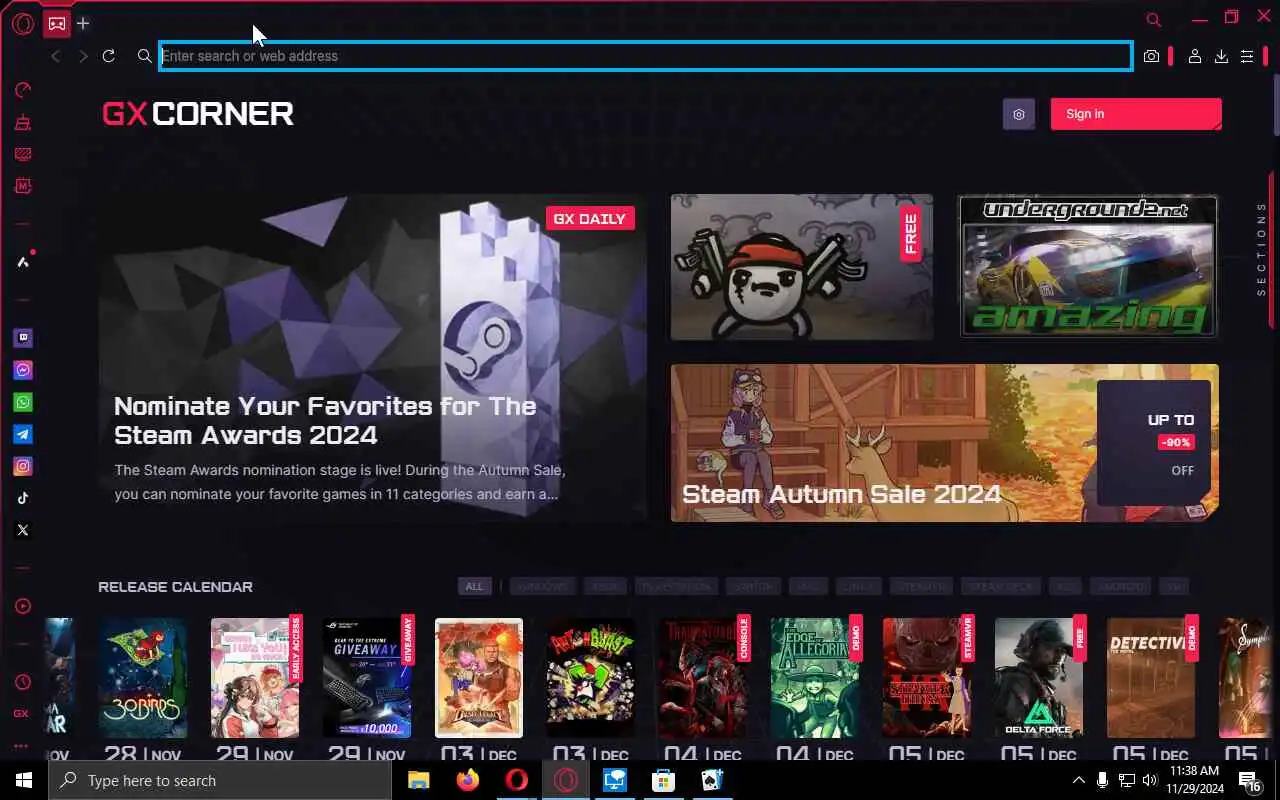Viewport: 1280px width, 800px height.
Task: Select the PLAYSTATION release calendar filter
Action: pos(676,587)
